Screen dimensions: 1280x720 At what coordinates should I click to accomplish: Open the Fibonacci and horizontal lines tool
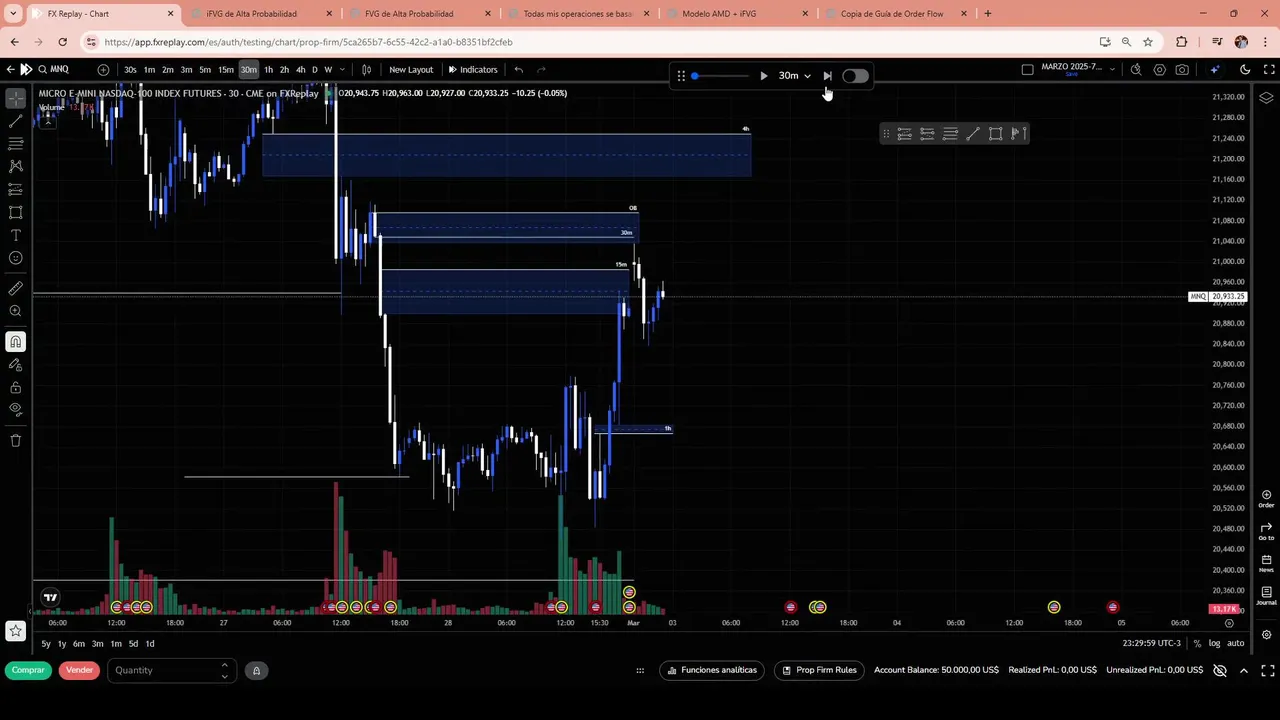coord(15,144)
